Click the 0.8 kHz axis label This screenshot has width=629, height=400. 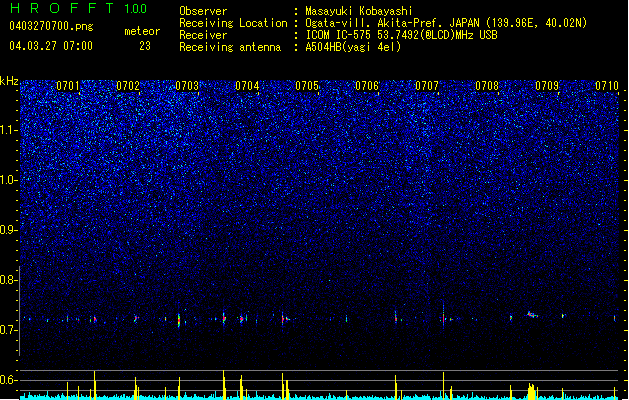coord(9,280)
